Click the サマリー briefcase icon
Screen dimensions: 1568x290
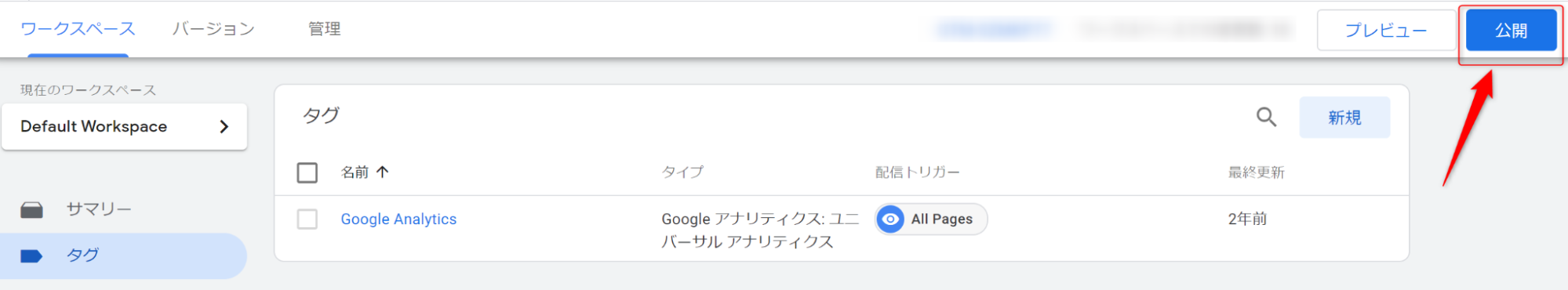click(x=31, y=210)
